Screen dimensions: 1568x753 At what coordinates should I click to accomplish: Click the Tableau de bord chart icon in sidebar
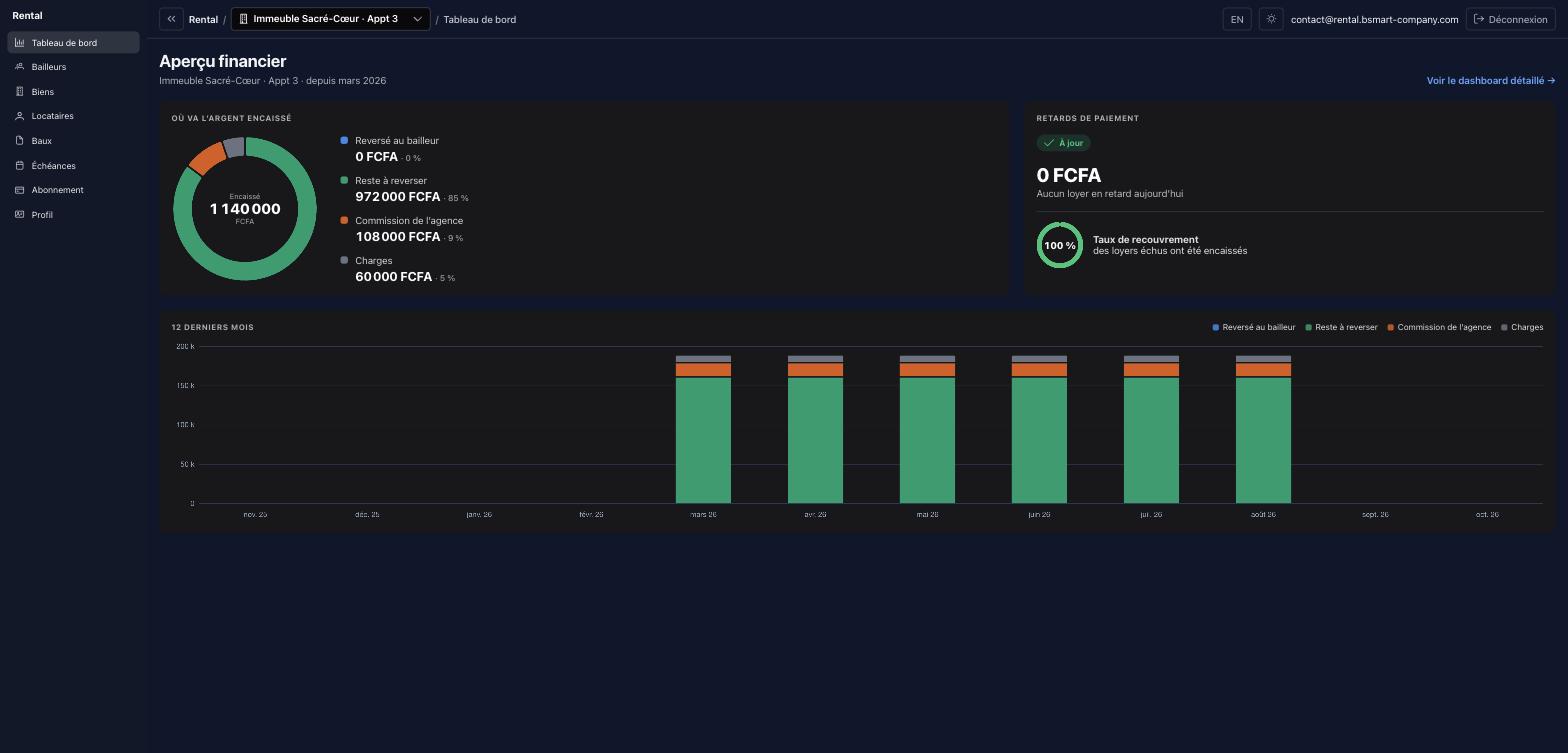coord(19,43)
